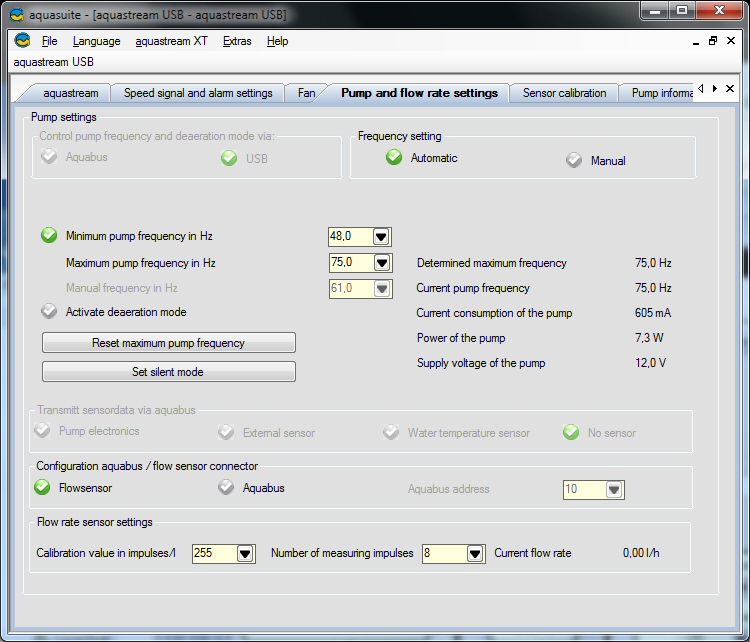Click the 12,0 V supply voltage value
The height and width of the screenshot is (642, 750).
651,363
